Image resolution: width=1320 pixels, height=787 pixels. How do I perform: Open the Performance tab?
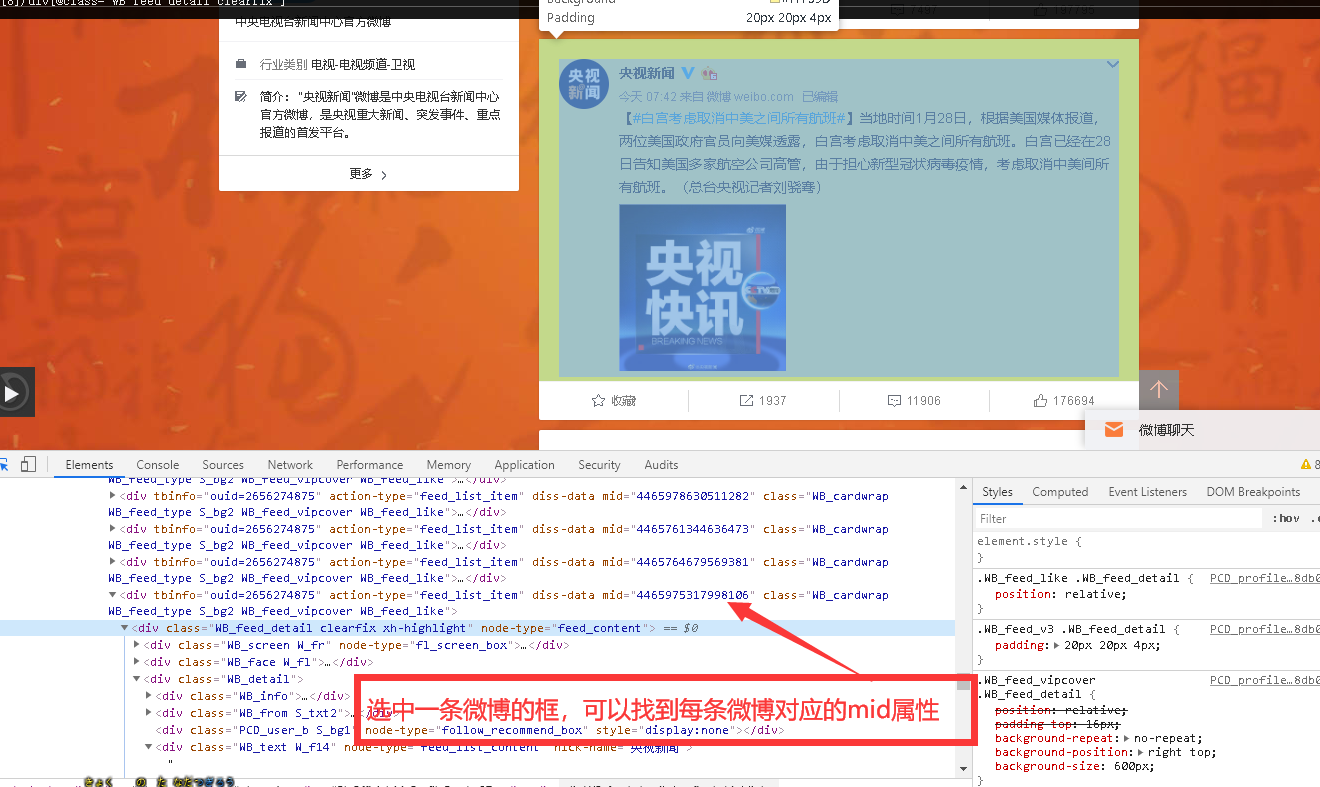pyautogui.click(x=370, y=464)
